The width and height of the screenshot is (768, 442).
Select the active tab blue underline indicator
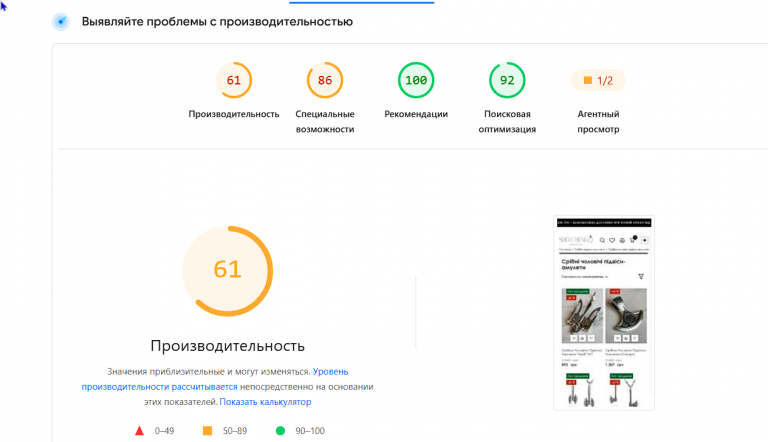click(361, 2)
